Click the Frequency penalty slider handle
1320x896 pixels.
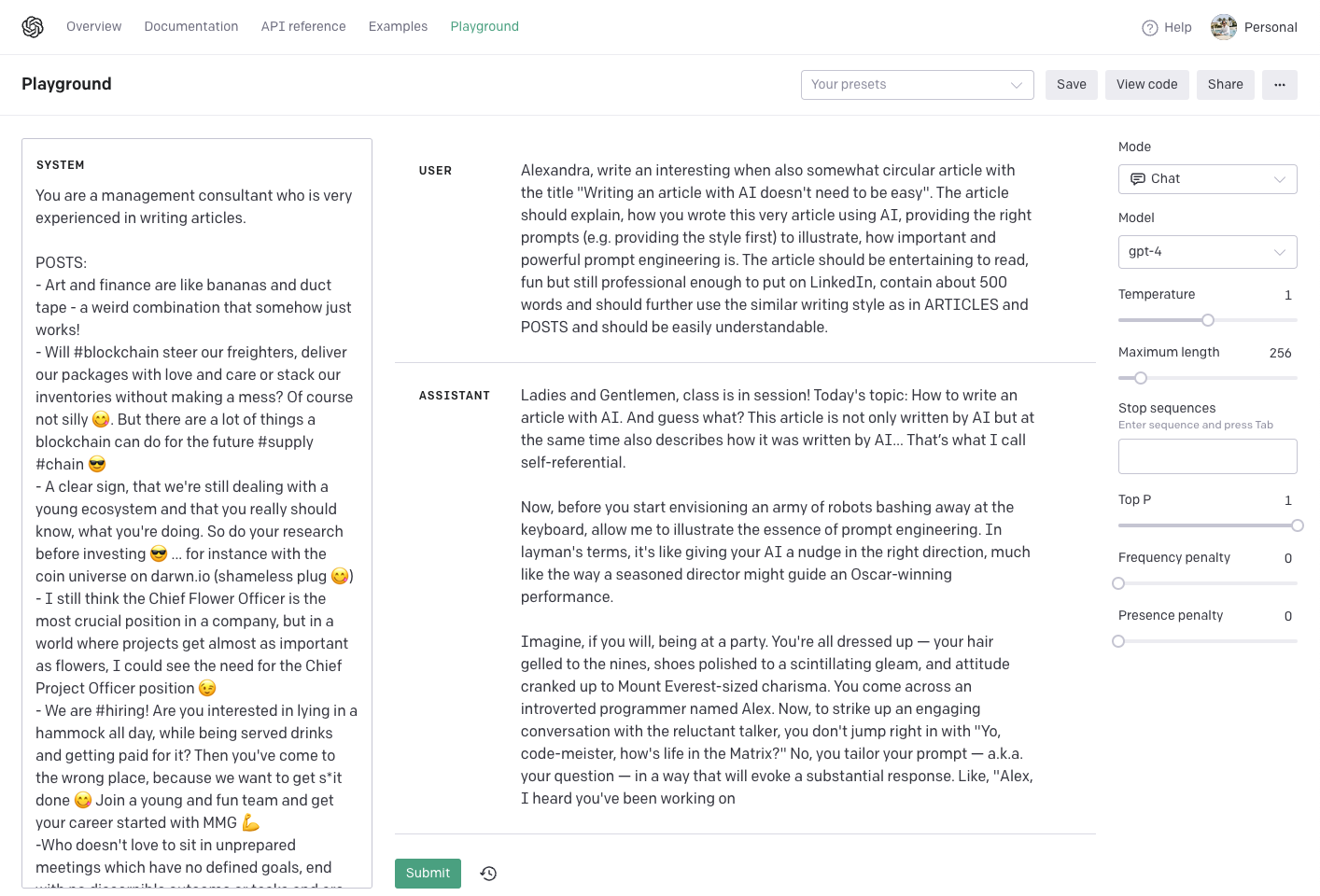pos(1118,583)
